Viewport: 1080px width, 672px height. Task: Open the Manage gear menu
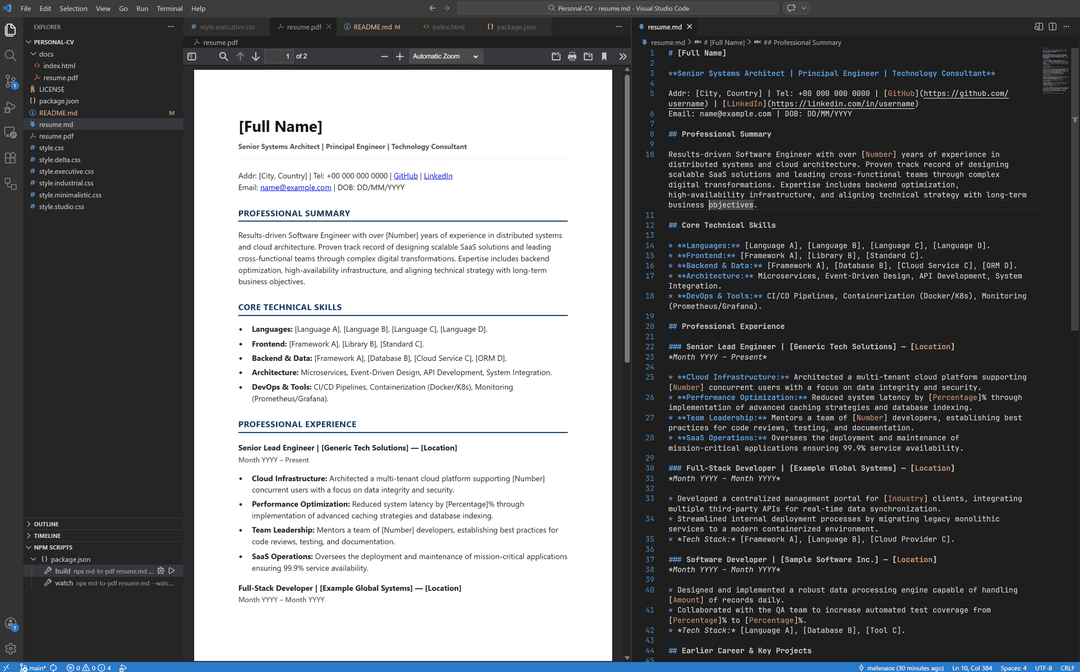click(x=11, y=650)
